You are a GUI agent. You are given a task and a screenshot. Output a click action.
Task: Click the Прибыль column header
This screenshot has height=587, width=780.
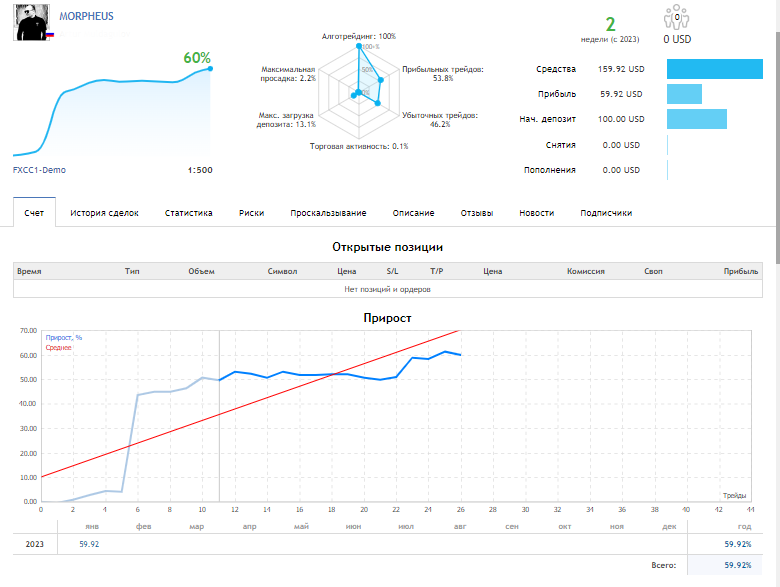click(741, 271)
